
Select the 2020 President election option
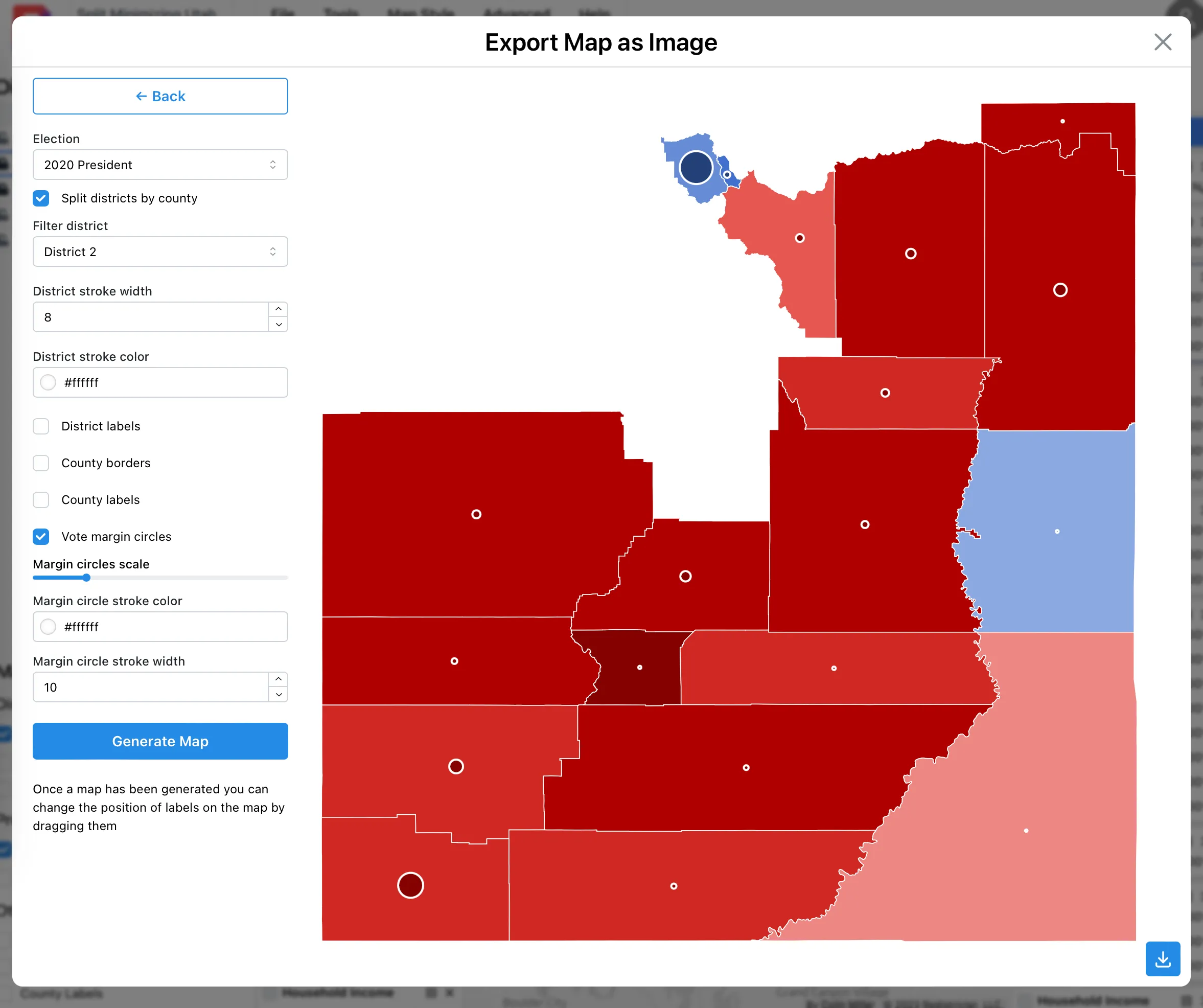pos(160,165)
